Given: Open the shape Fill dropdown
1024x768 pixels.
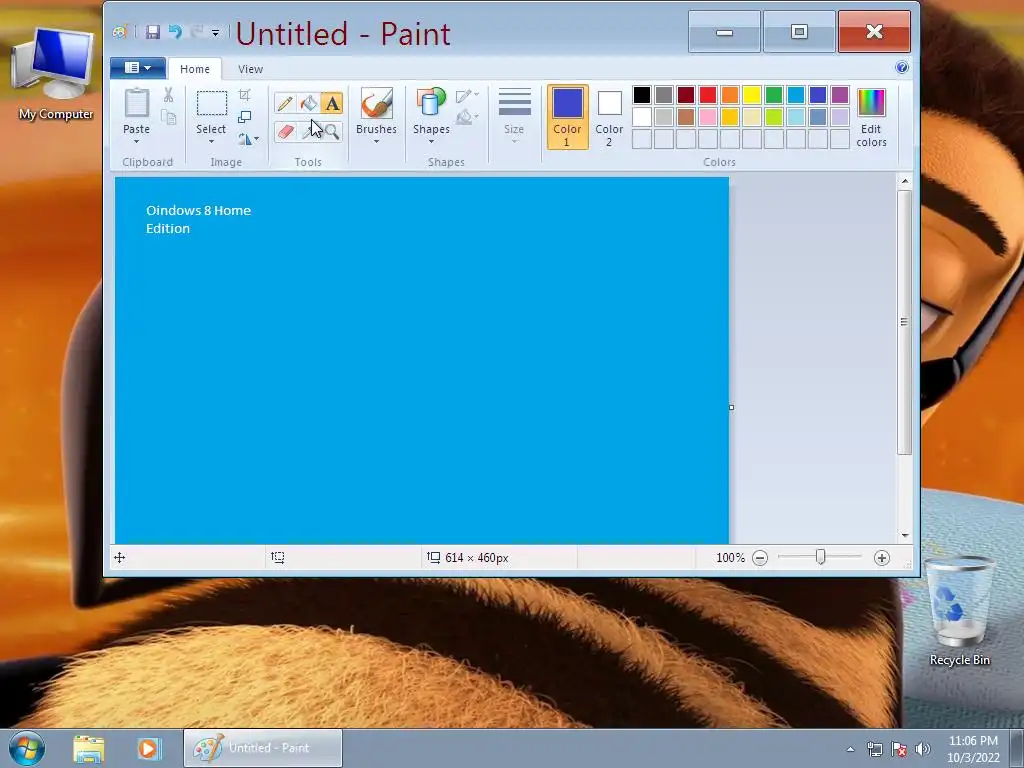Looking at the screenshot, I should point(467,118).
